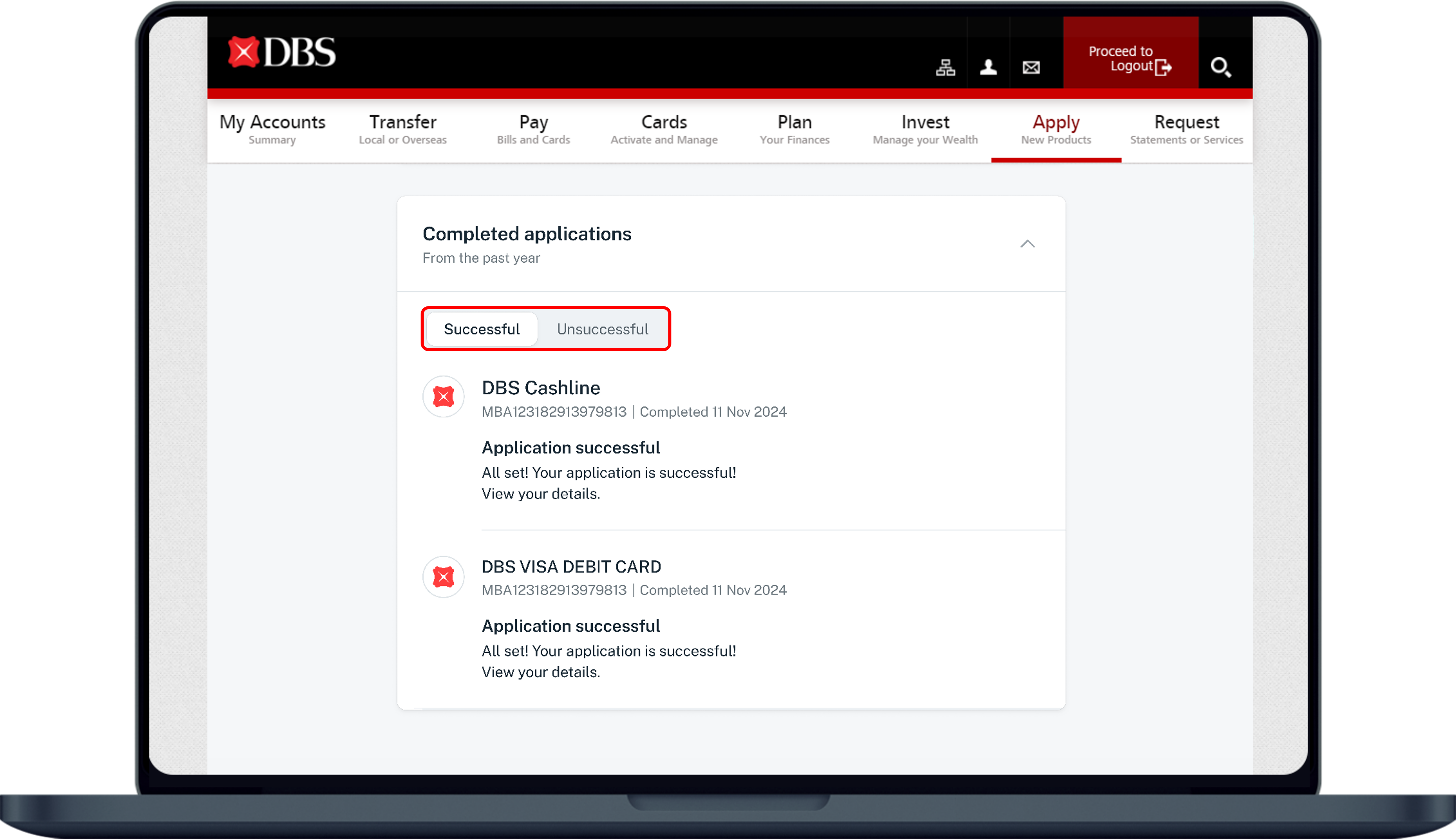Click From the past year subtitle
The image size is (1456, 839).
coord(482,258)
